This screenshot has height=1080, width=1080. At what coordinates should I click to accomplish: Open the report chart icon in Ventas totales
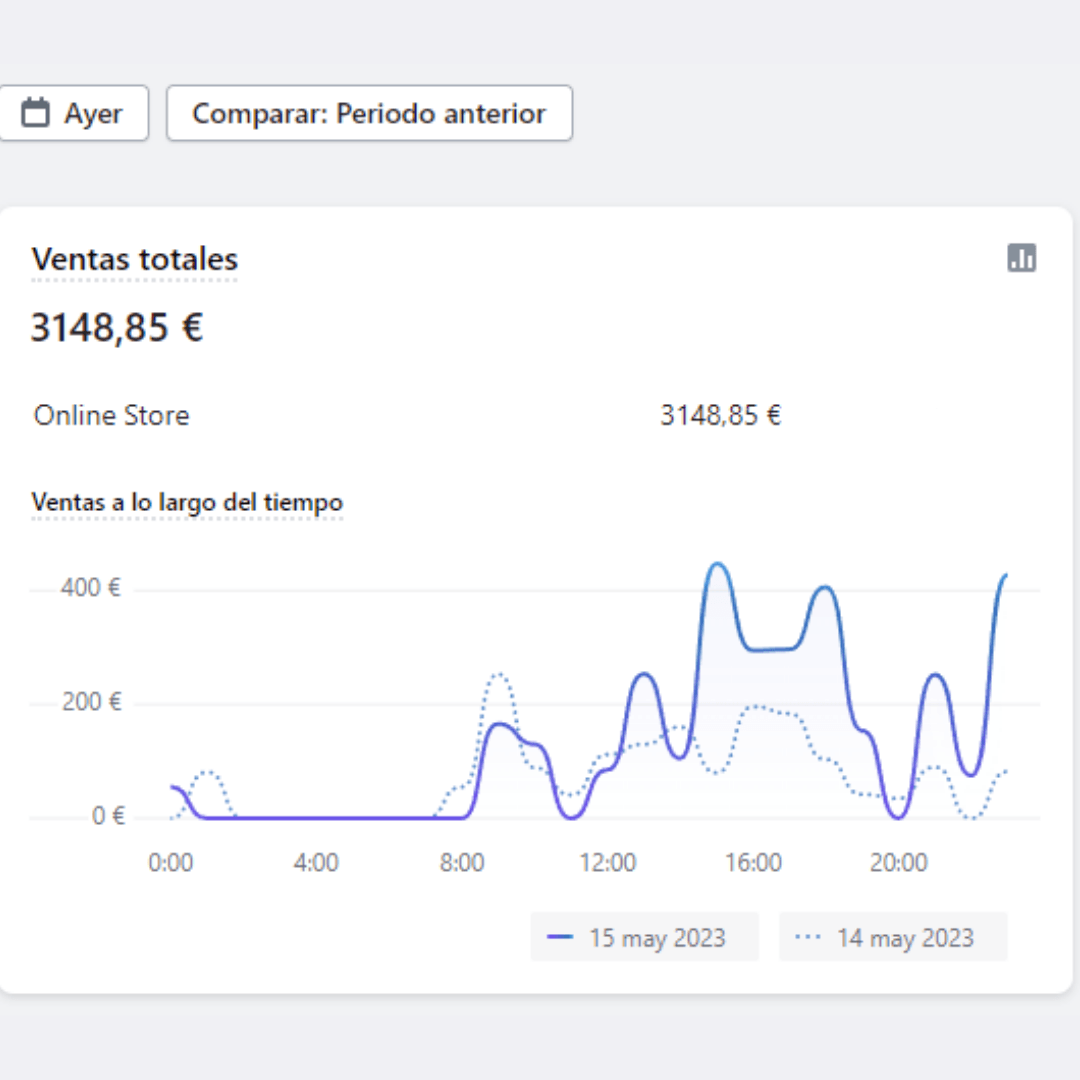[1021, 258]
